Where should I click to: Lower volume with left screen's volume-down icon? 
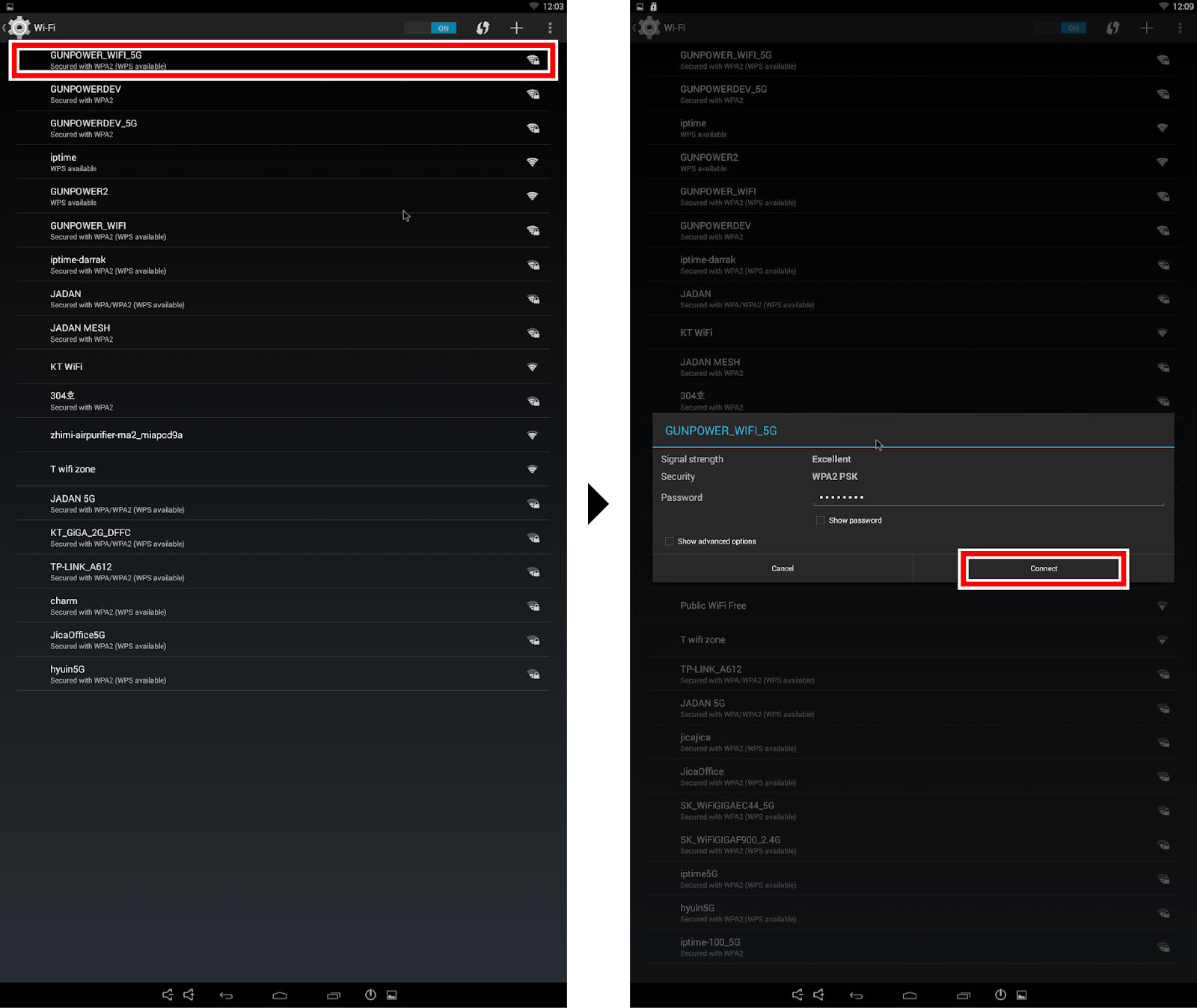pyautogui.click(x=168, y=995)
